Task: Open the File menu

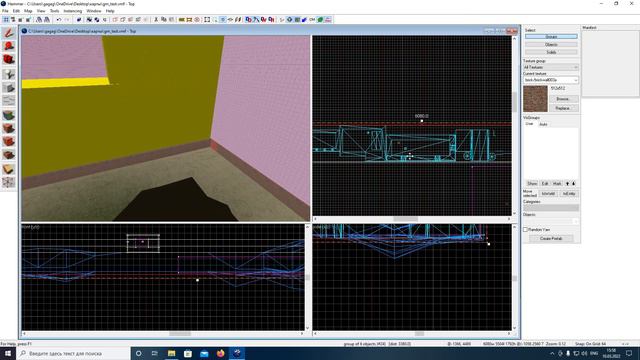Action: click(x=5, y=11)
